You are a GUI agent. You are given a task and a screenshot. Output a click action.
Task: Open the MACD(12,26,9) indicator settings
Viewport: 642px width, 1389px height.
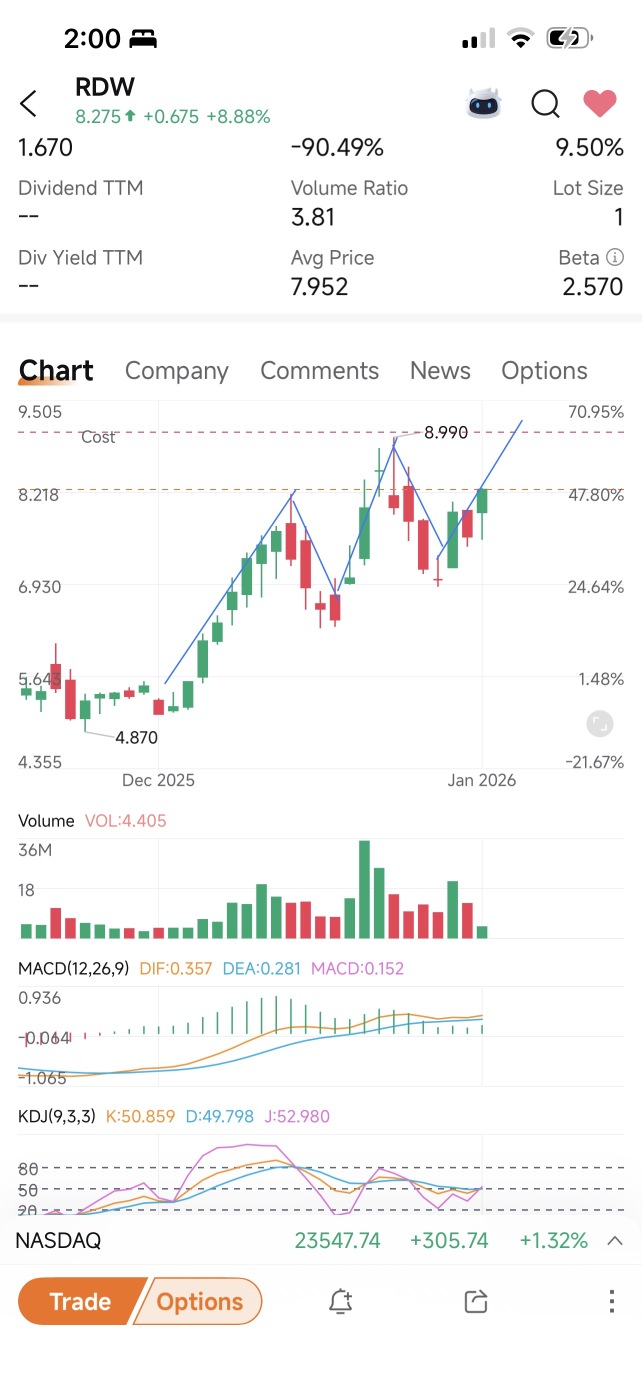74,968
